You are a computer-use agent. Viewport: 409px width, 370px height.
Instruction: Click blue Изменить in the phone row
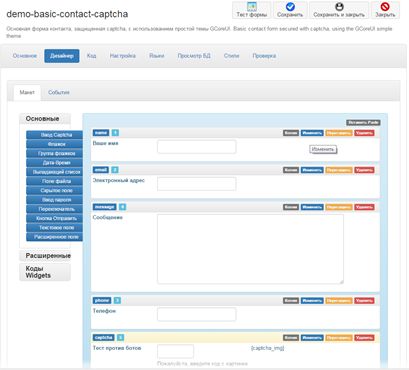click(x=312, y=301)
